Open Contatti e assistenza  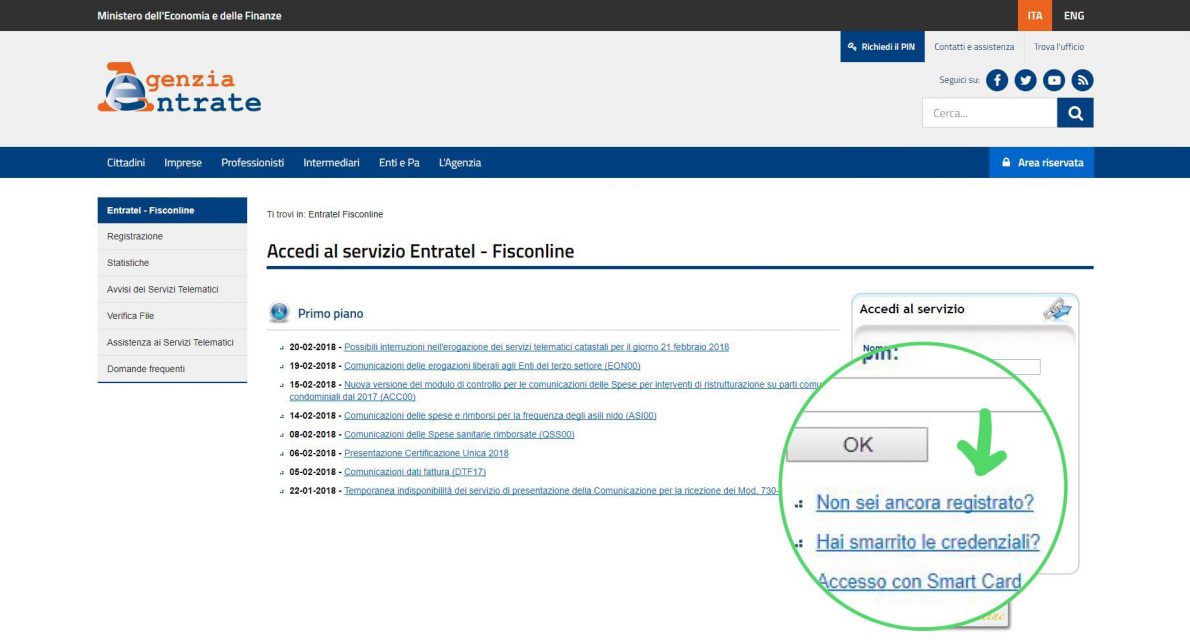click(x=974, y=46)
